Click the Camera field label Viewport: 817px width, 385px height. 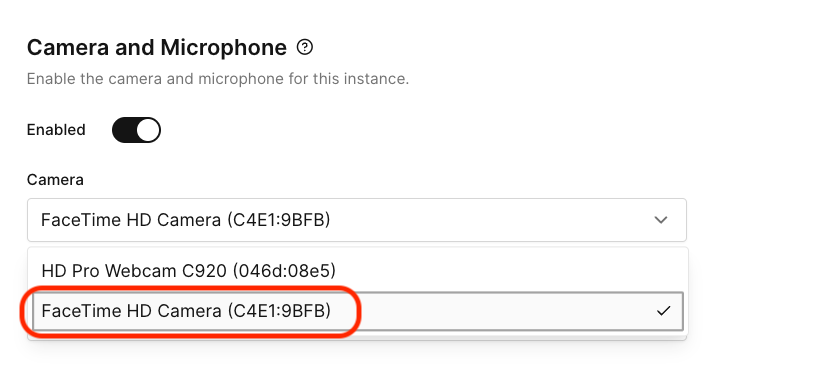(x=55, y=180)
